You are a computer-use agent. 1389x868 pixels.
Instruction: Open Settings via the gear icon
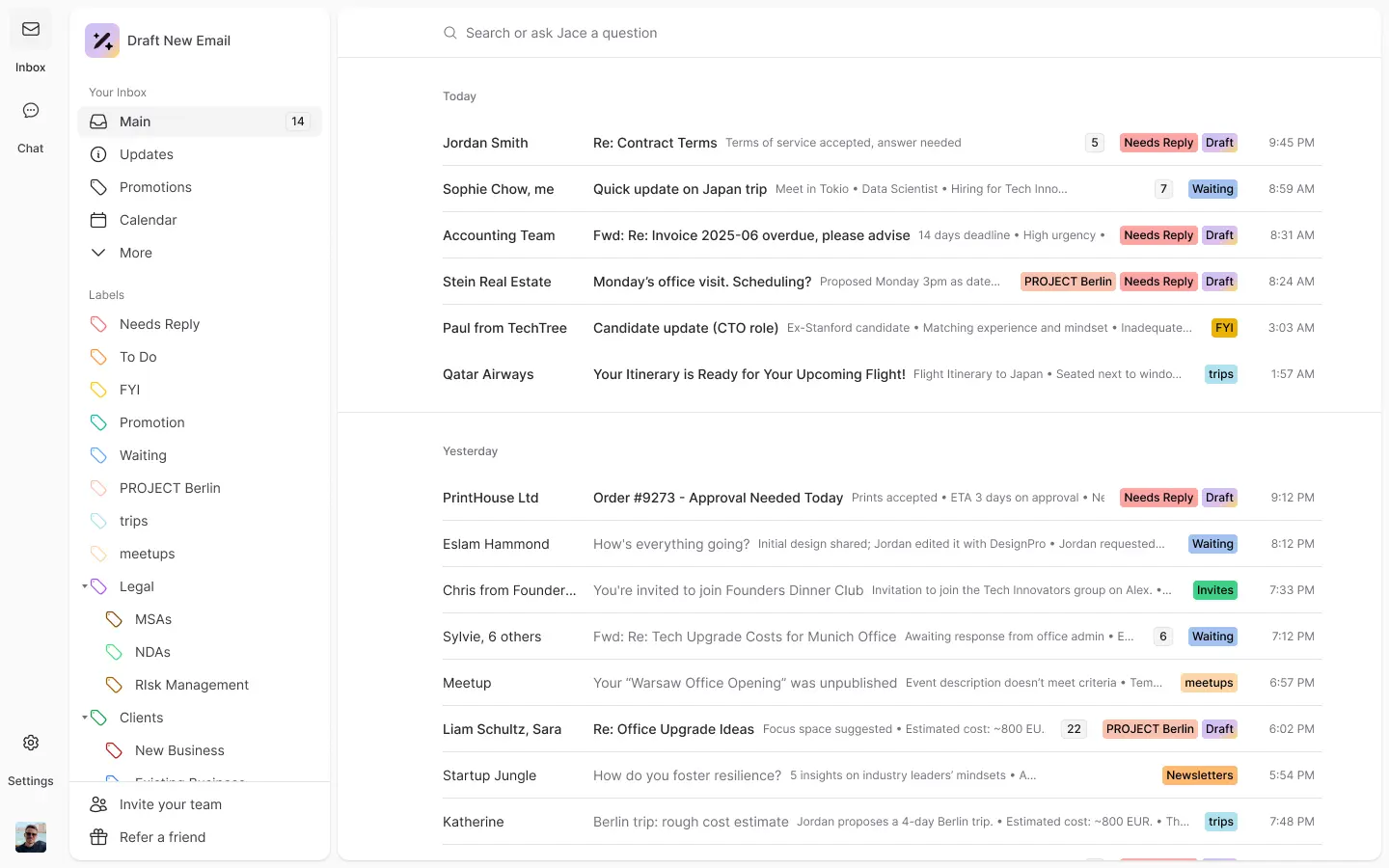30,743
